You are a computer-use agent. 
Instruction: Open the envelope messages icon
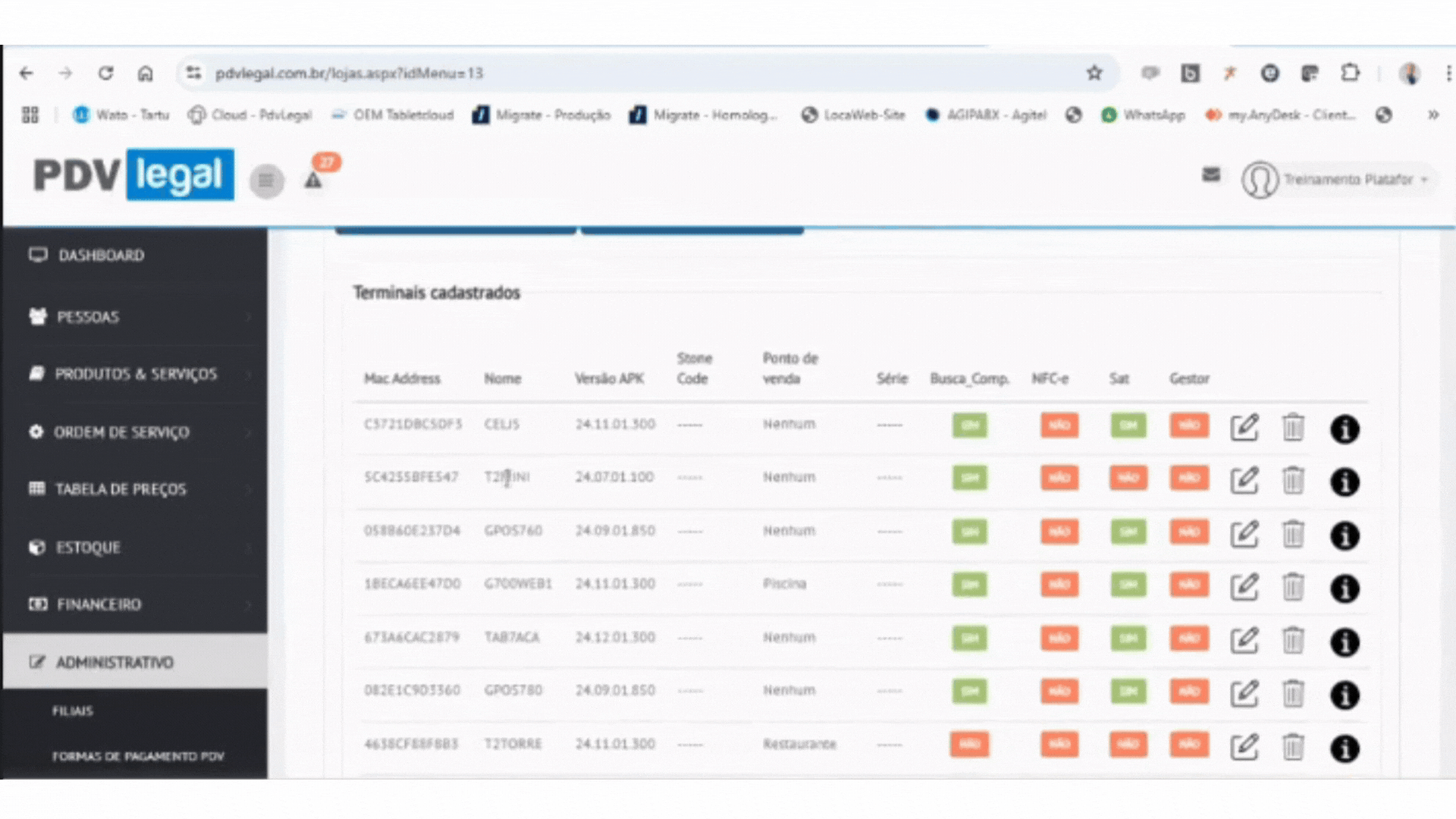click(x=1211, y=175)
